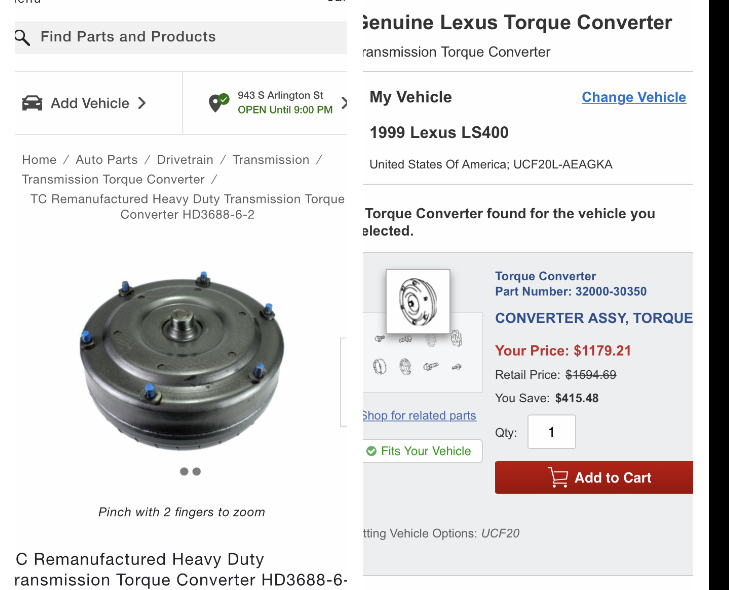This screenshot has height=590, width=729.
Task: Click the green Fits Your Vehicle checkmark
Action: [x=372, y=451]
